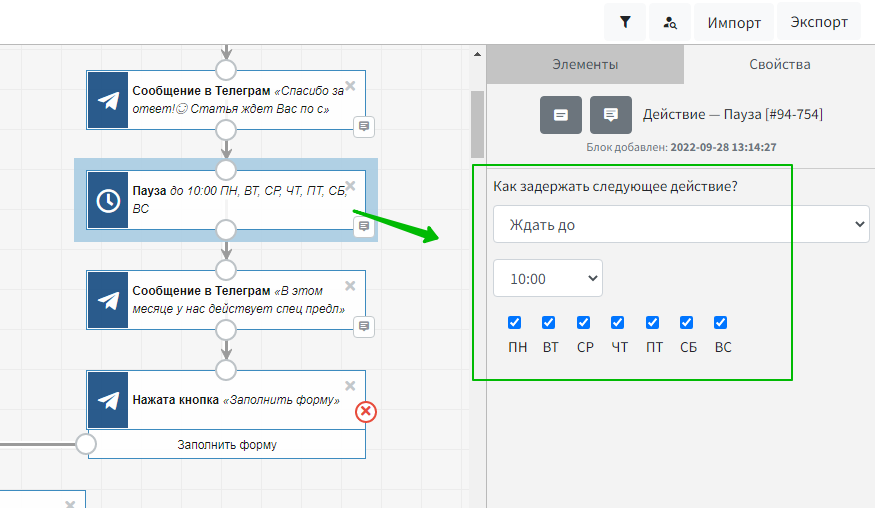The image size is (875, 508).
Task: Click the clock icon on Пауза block
Action: (x=108, y=200)
